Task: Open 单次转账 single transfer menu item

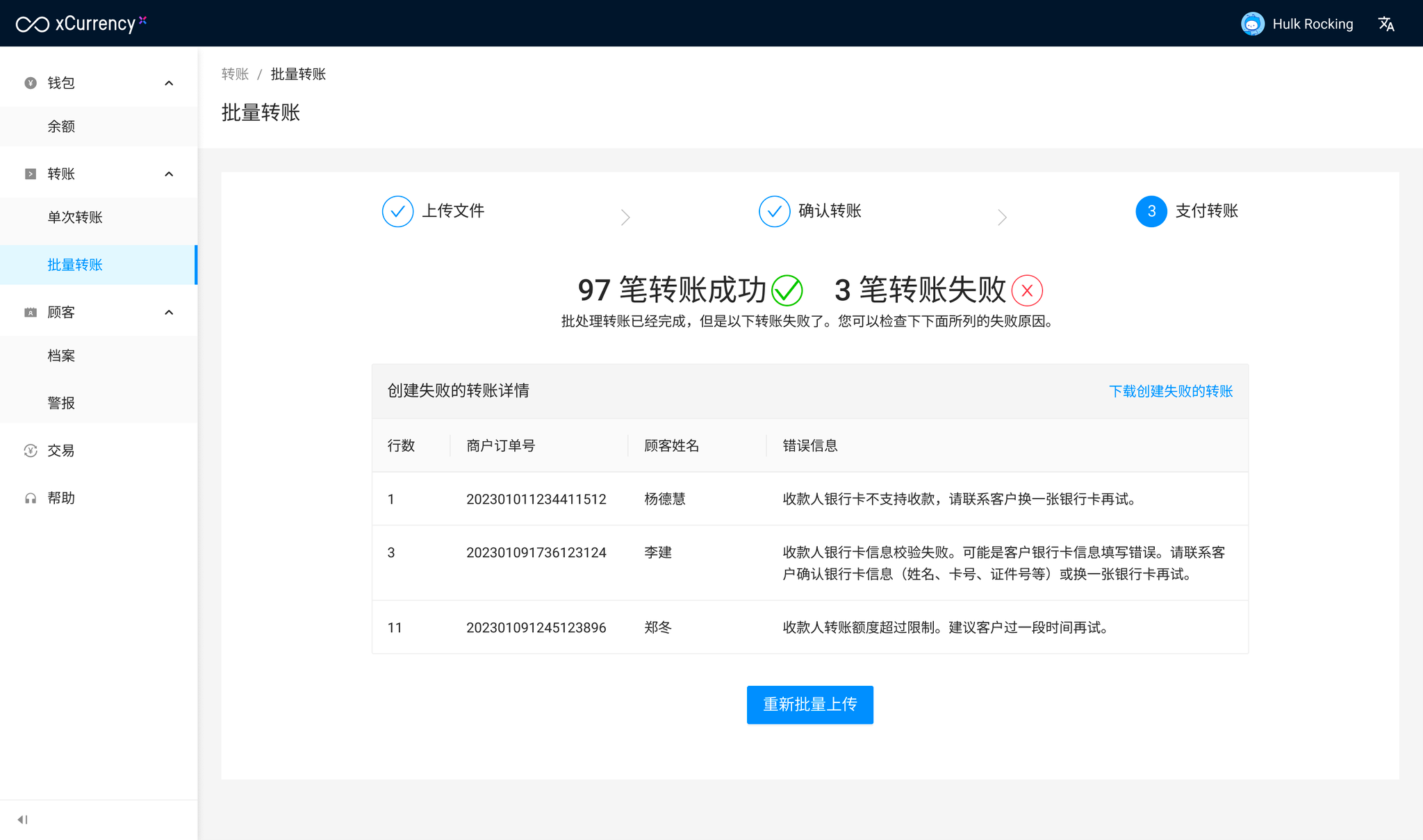Action: (75, 217)
